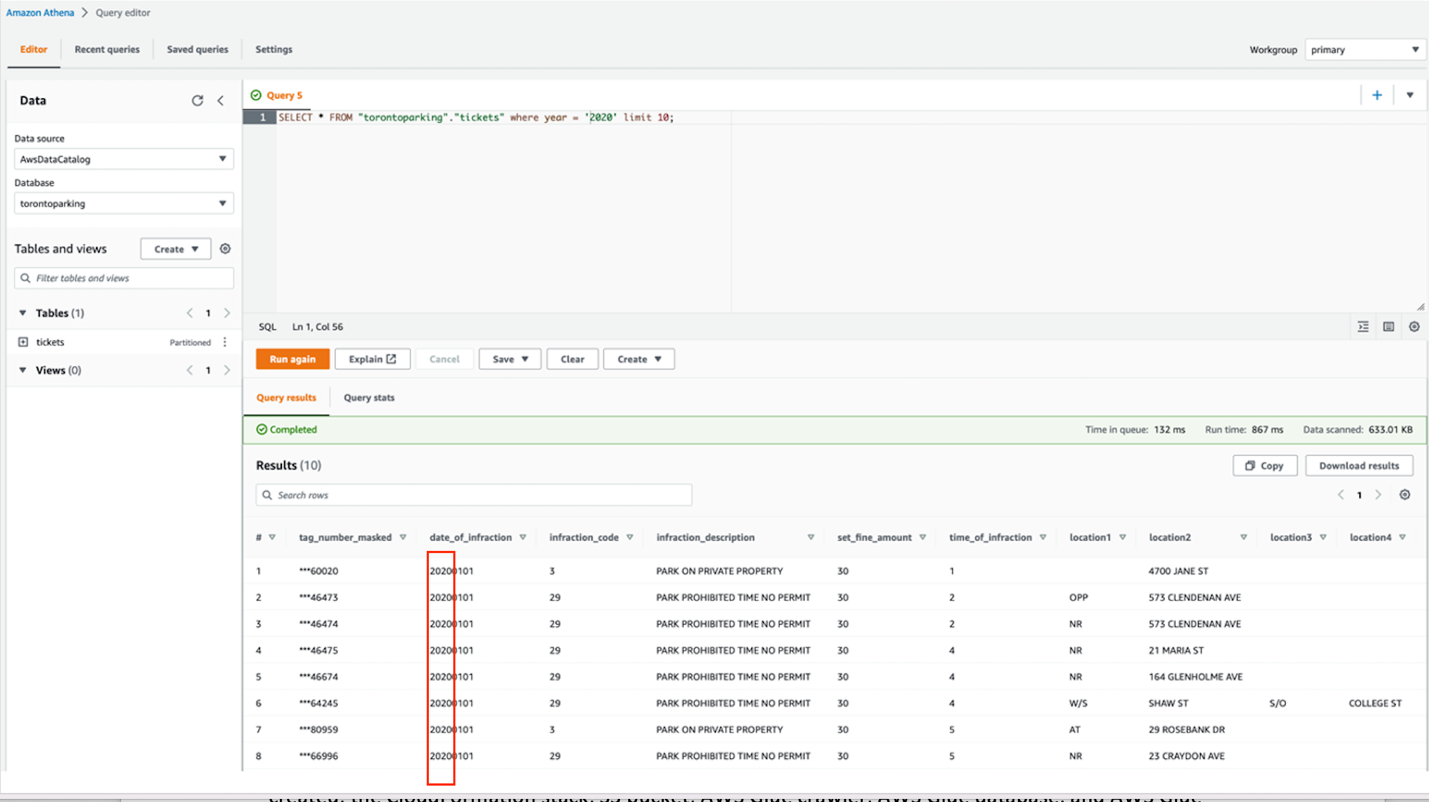Refresh the Data panel

tap(197, 101)
